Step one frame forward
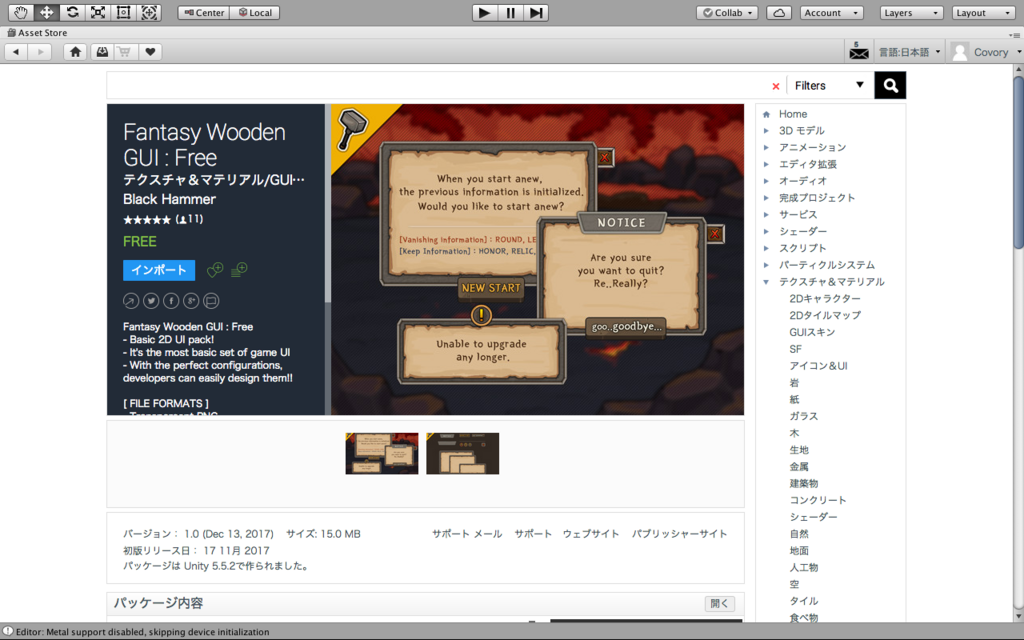 pyautogui.click(x=536, y=12)
